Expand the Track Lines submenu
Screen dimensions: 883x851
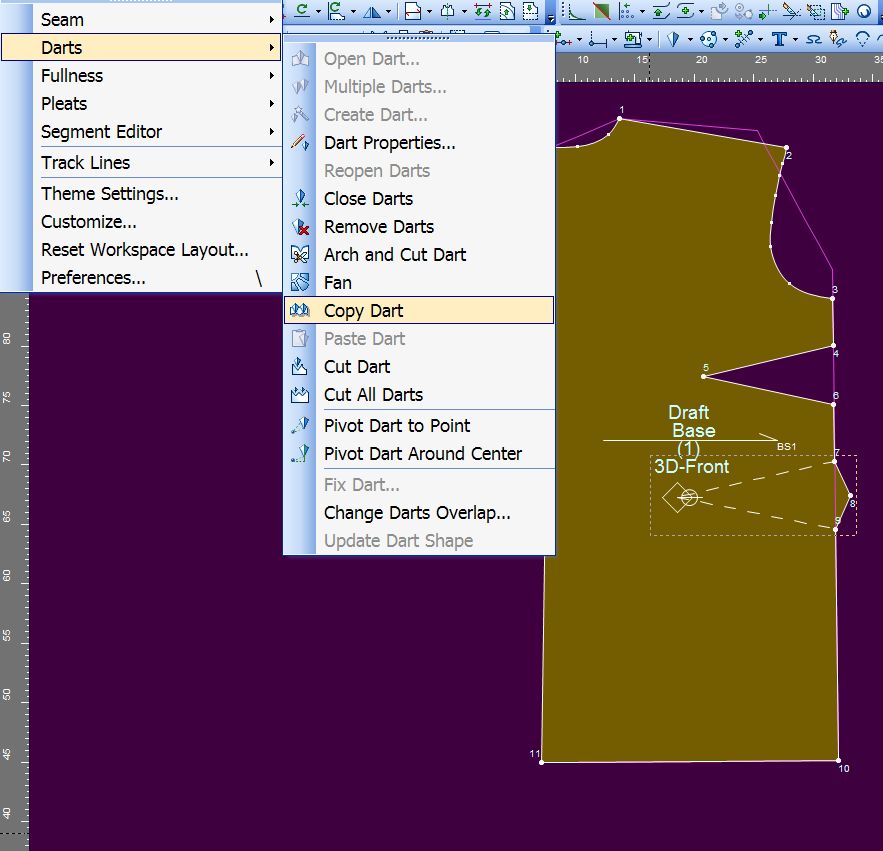(x=141, y=163)
